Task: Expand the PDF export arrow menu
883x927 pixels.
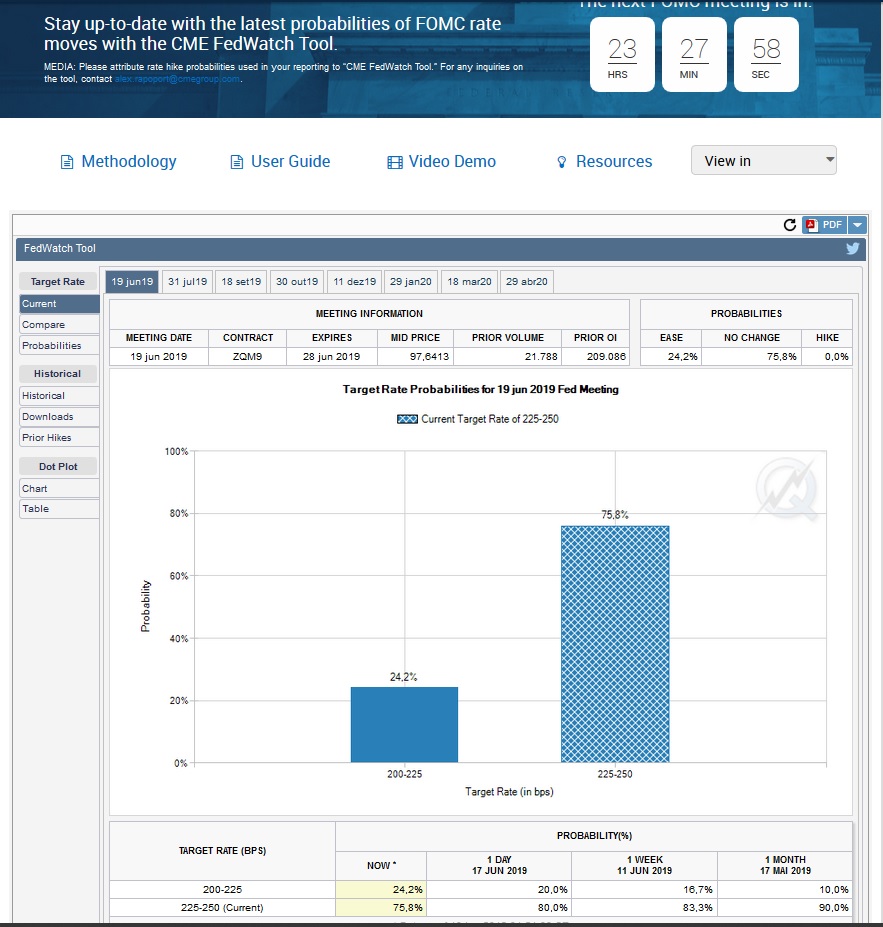Action: (x=857, y=225)
